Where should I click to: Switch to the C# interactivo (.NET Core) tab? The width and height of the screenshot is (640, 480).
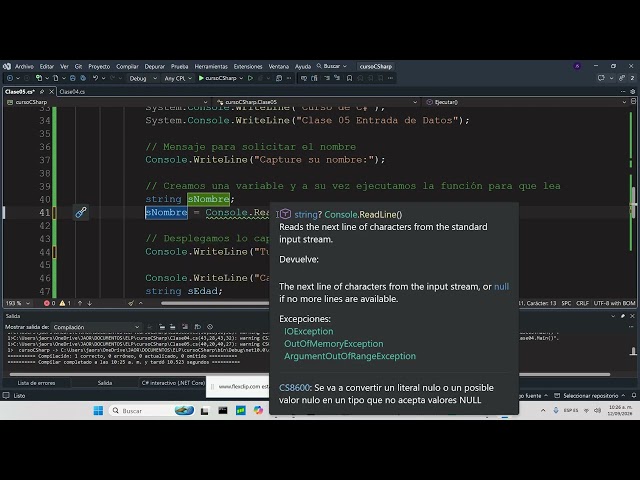click(173, 383)
